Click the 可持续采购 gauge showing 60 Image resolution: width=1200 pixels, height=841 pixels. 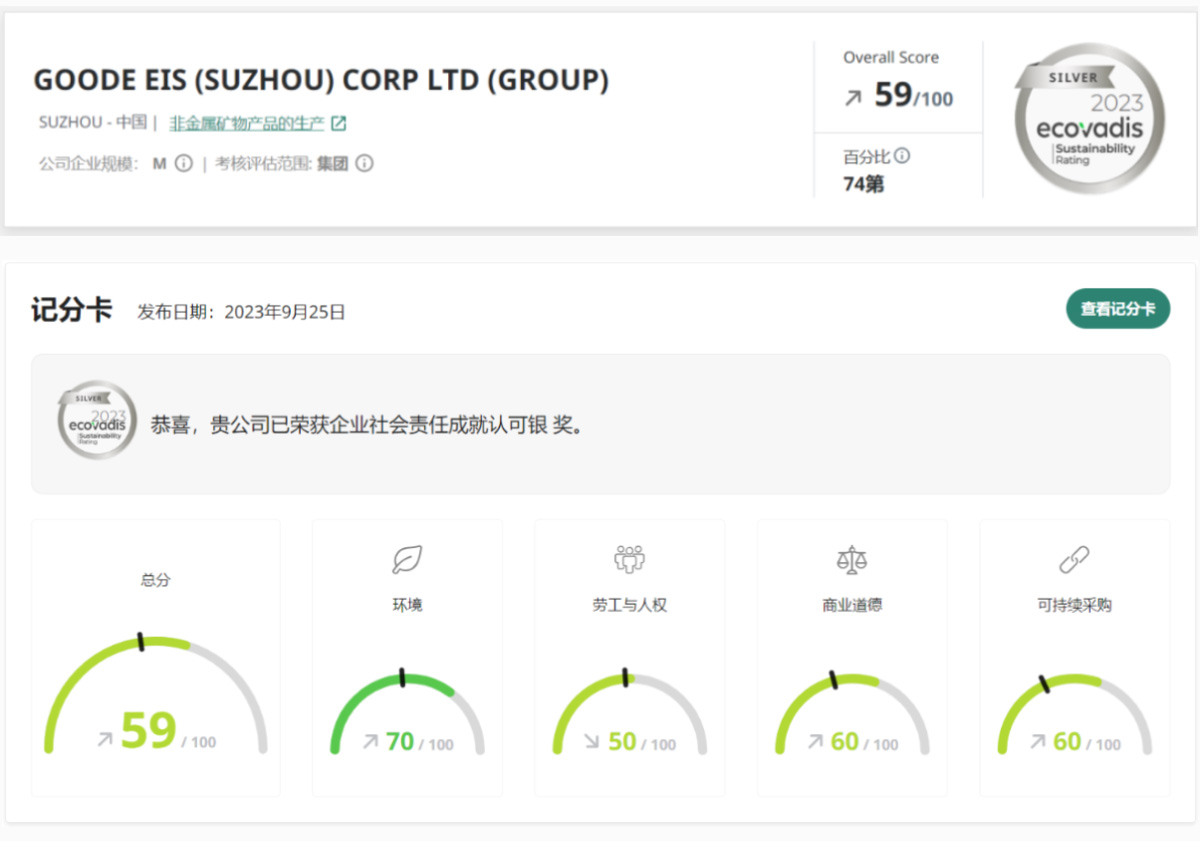1074,715
